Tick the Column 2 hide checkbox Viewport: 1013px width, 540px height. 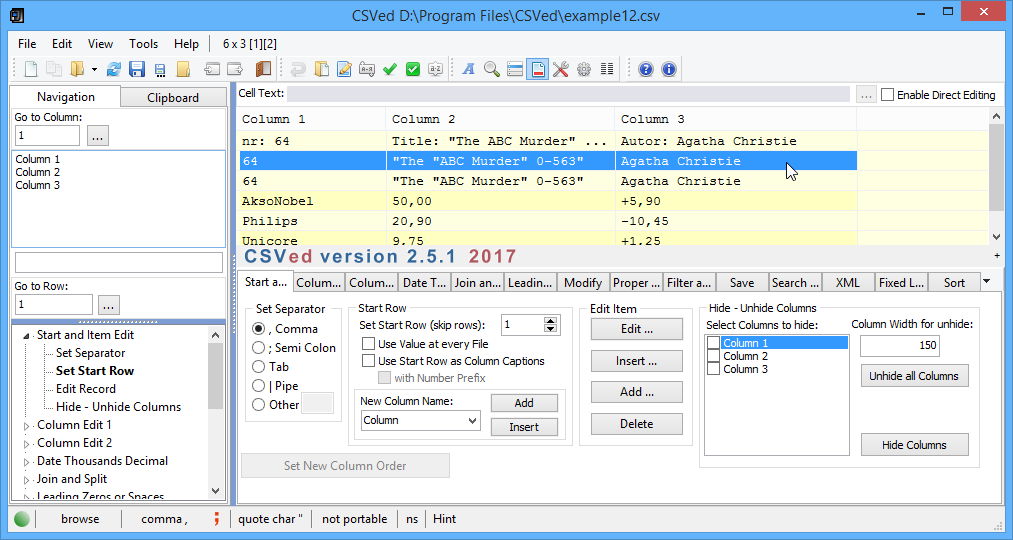click(x=714, y=356)
